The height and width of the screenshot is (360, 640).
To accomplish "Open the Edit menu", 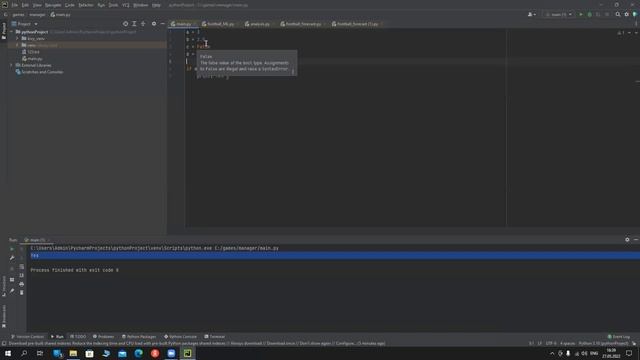I will [25, 5].
